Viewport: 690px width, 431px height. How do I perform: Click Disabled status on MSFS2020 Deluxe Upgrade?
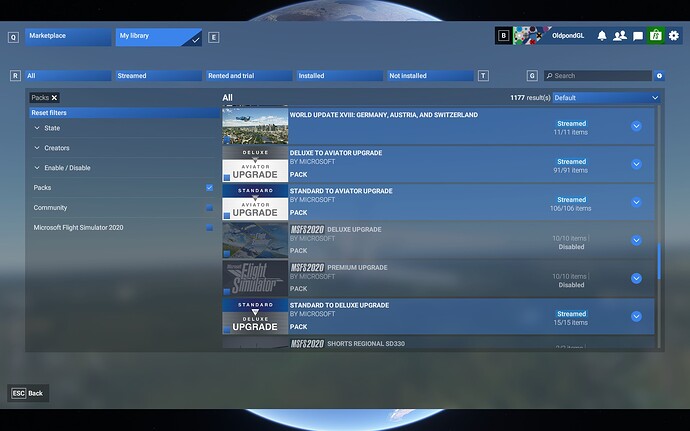point(571,247)
